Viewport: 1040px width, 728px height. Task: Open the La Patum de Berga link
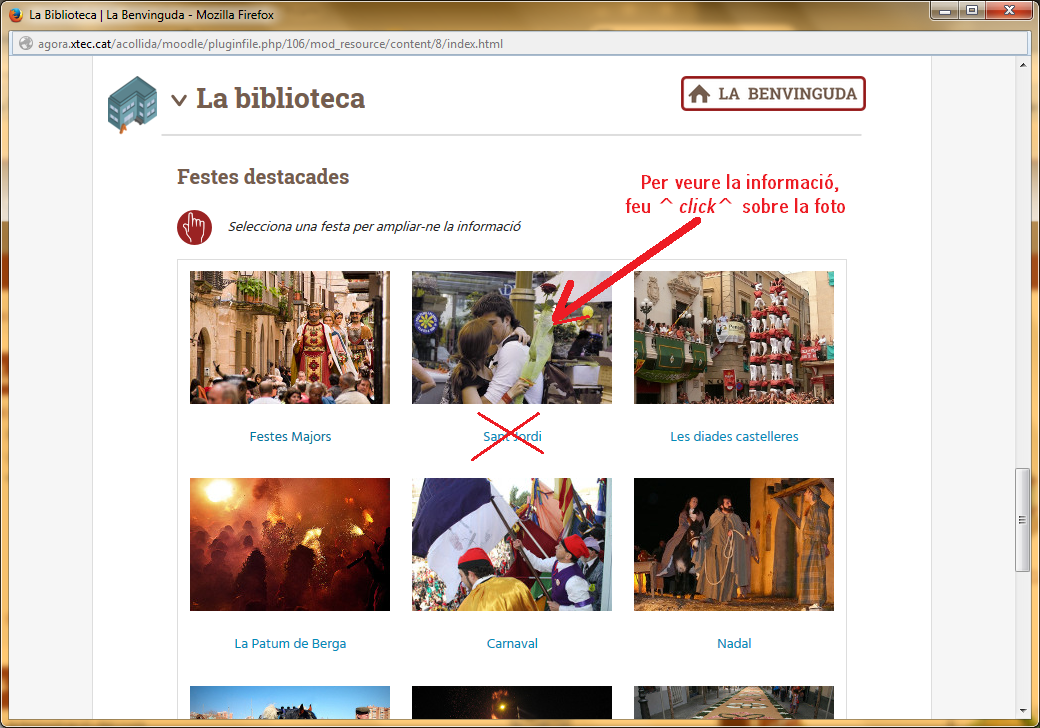click(290, 644)
